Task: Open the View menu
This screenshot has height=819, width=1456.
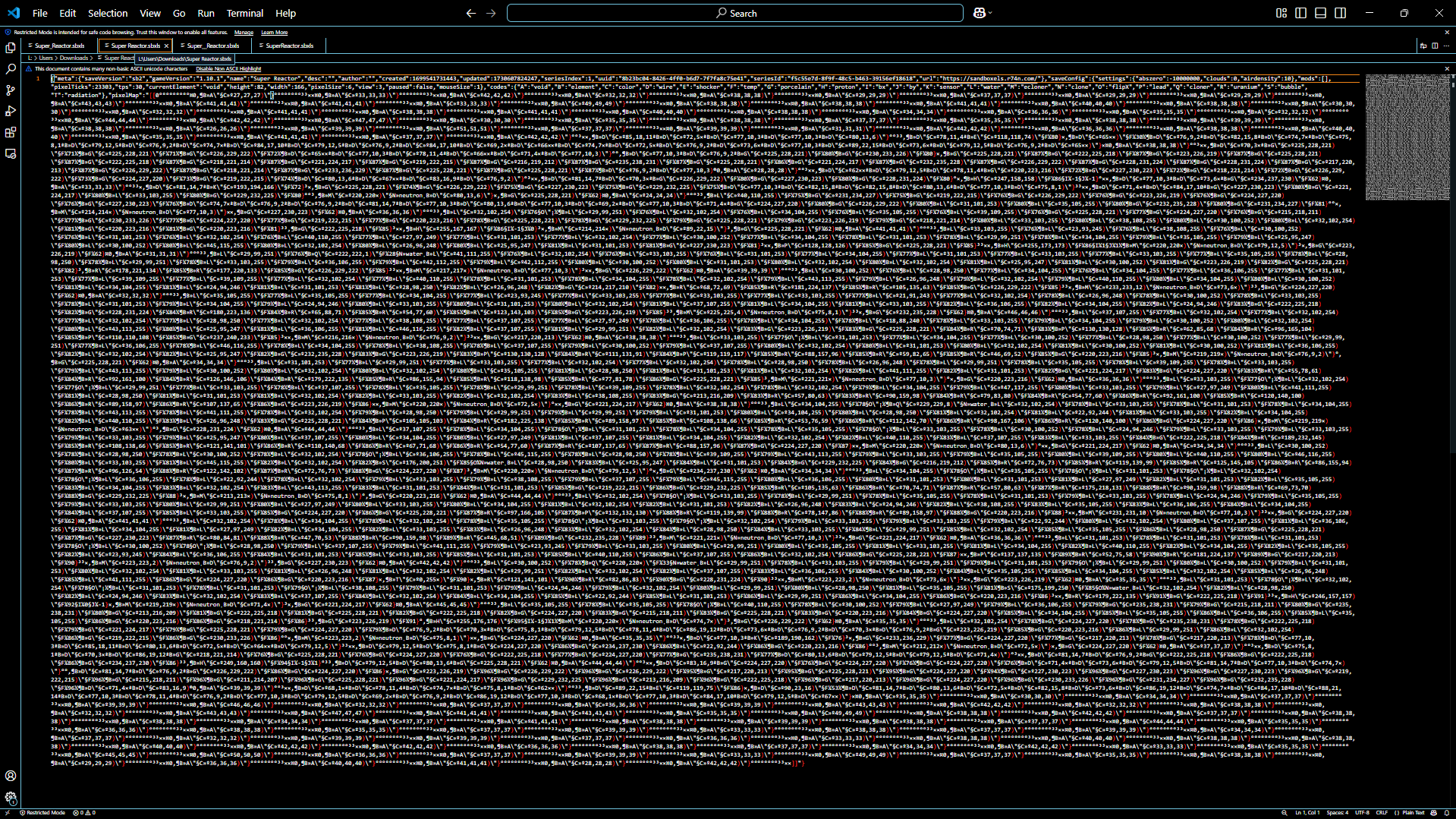Action: point(150,13)
